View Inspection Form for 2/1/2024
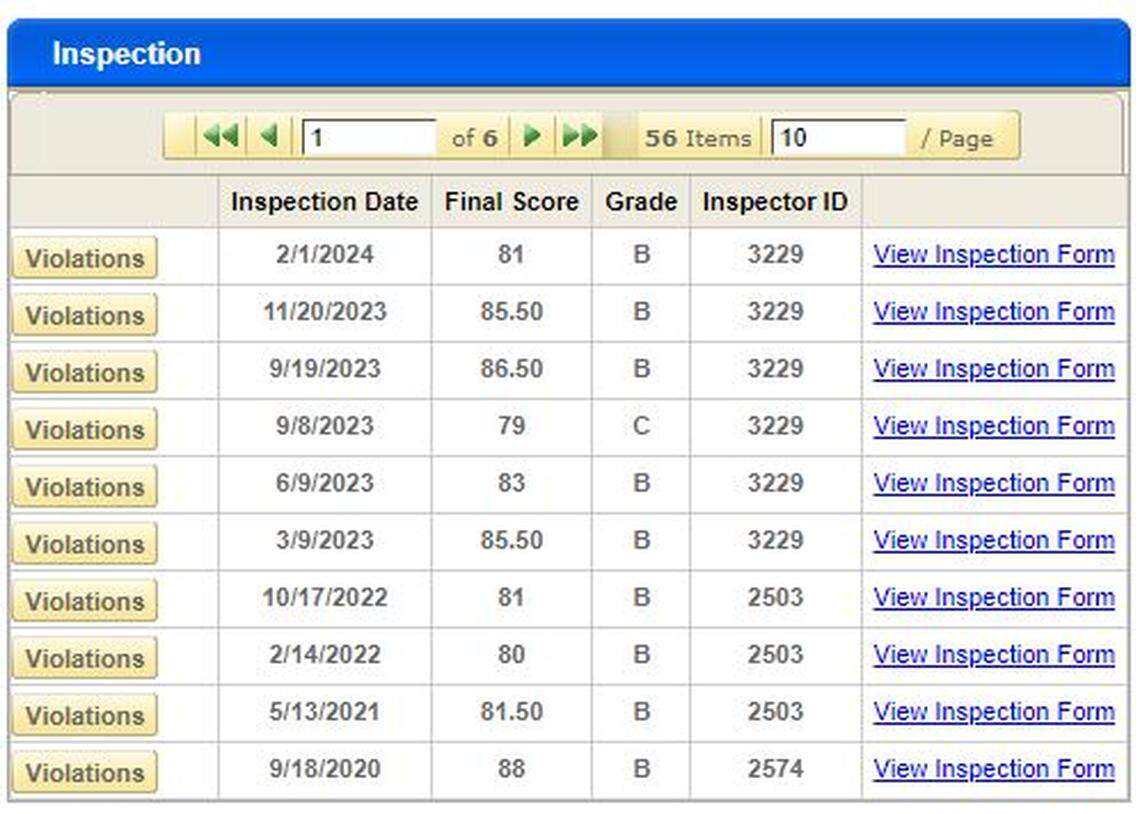The width and height of the screenshot is (1140, 814). coord(993,254)
